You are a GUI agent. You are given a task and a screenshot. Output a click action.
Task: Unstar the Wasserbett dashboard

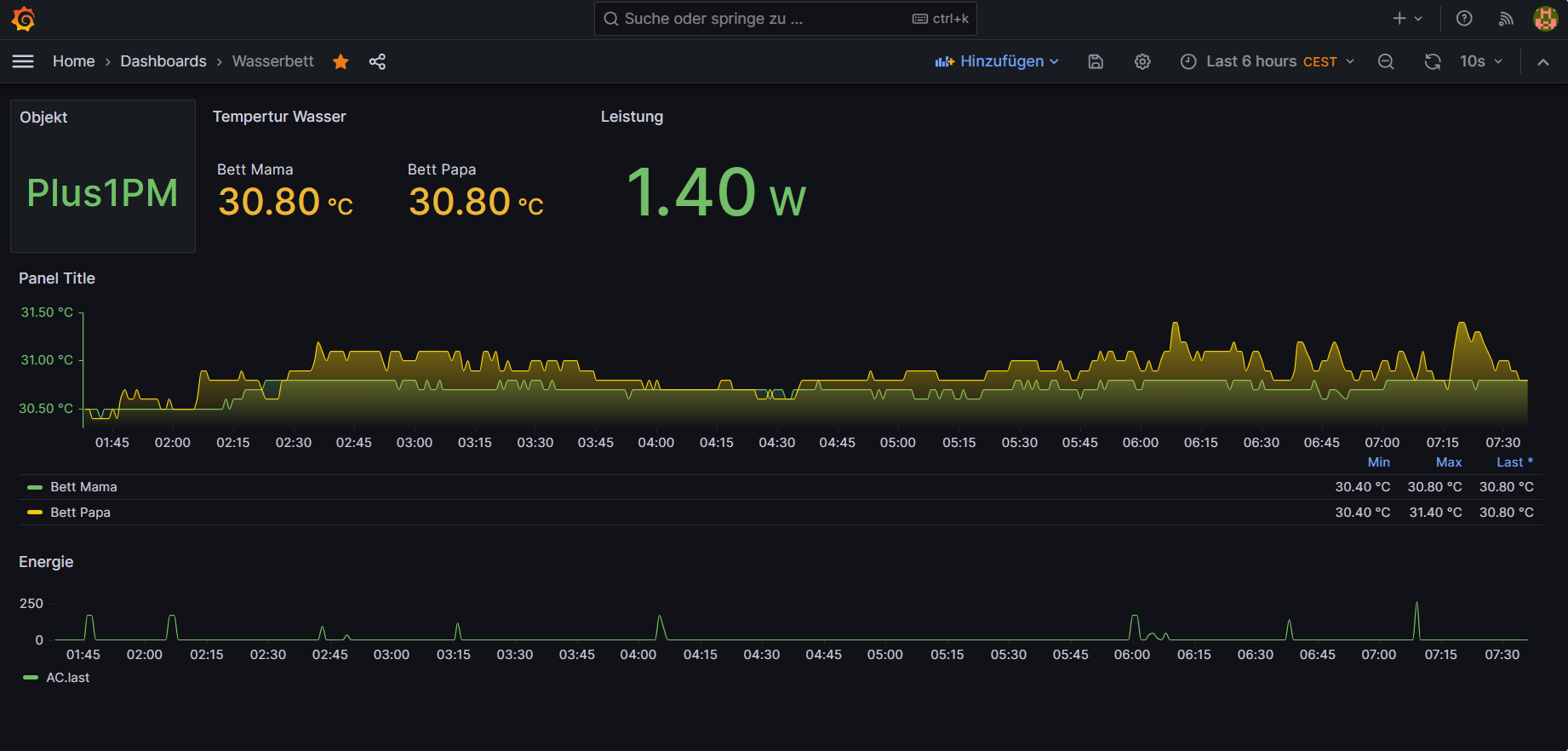click(340, 61)
